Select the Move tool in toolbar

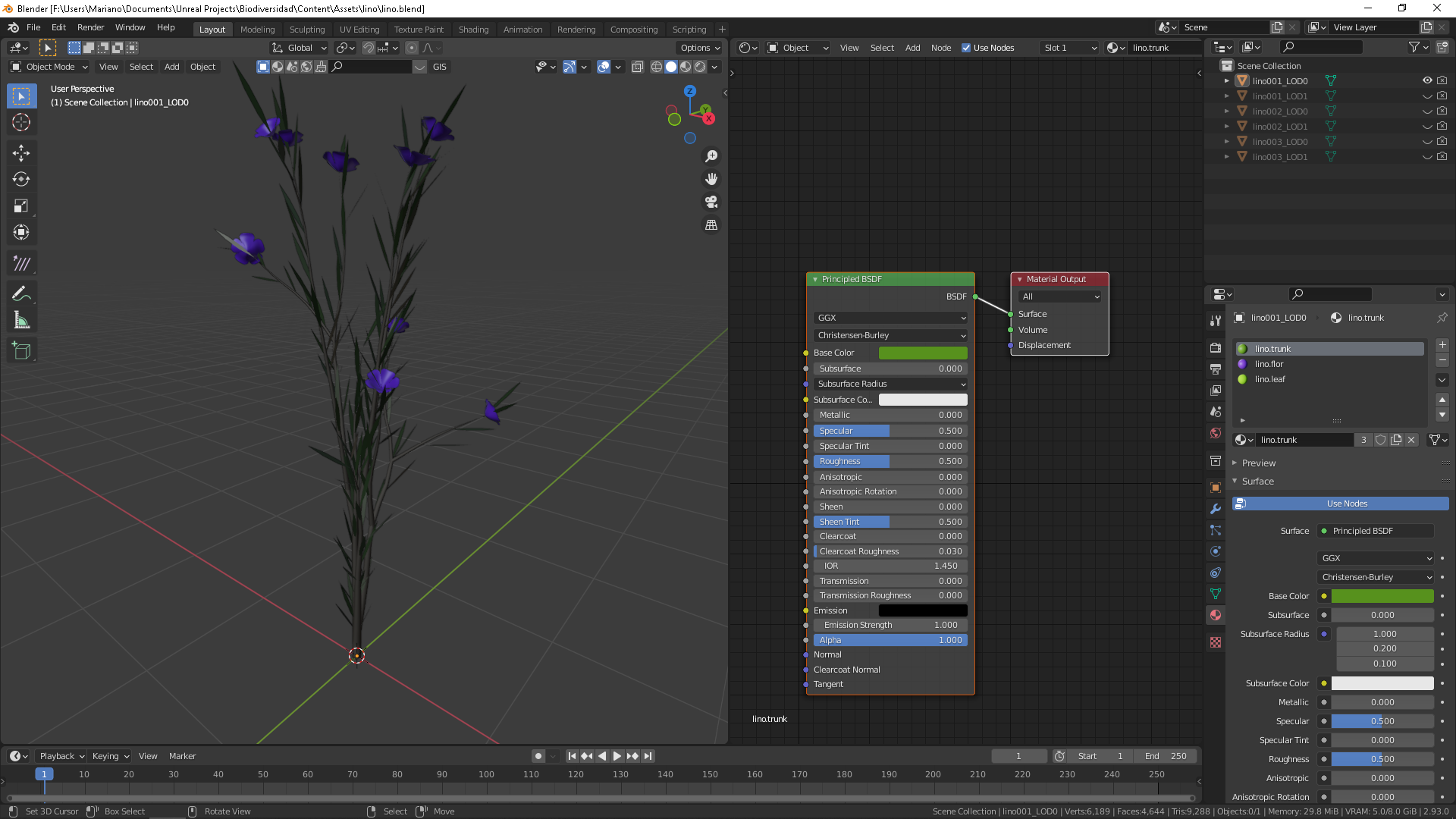pos(21,153)
